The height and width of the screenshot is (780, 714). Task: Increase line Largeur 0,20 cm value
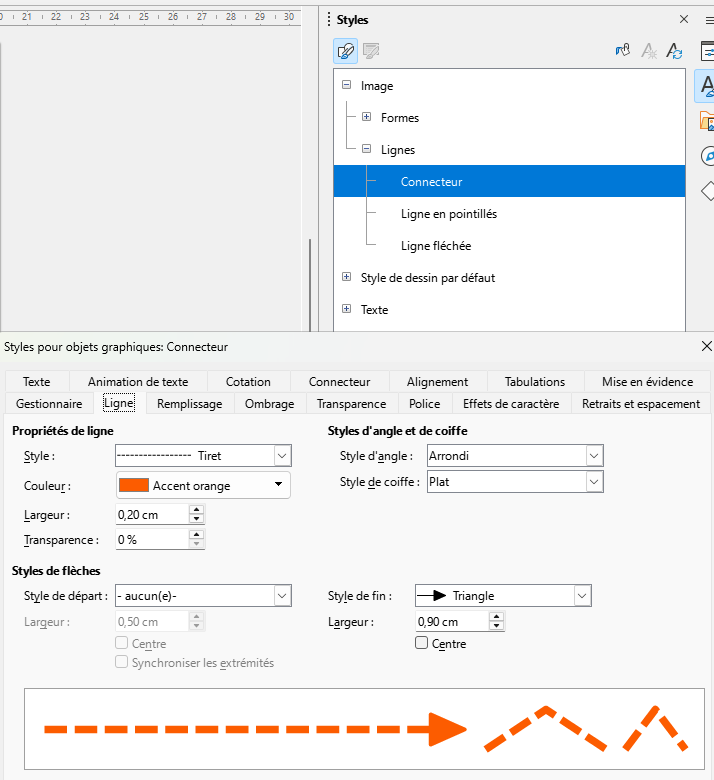(x=197, y=510)
